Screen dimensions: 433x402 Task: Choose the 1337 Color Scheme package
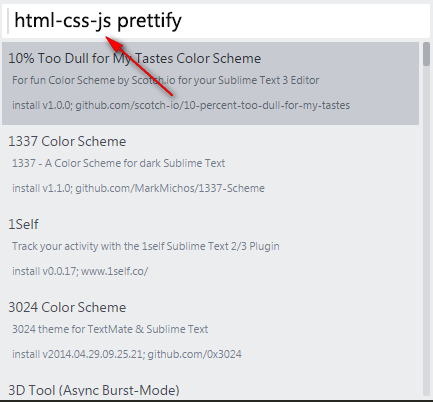click(210, 166)
